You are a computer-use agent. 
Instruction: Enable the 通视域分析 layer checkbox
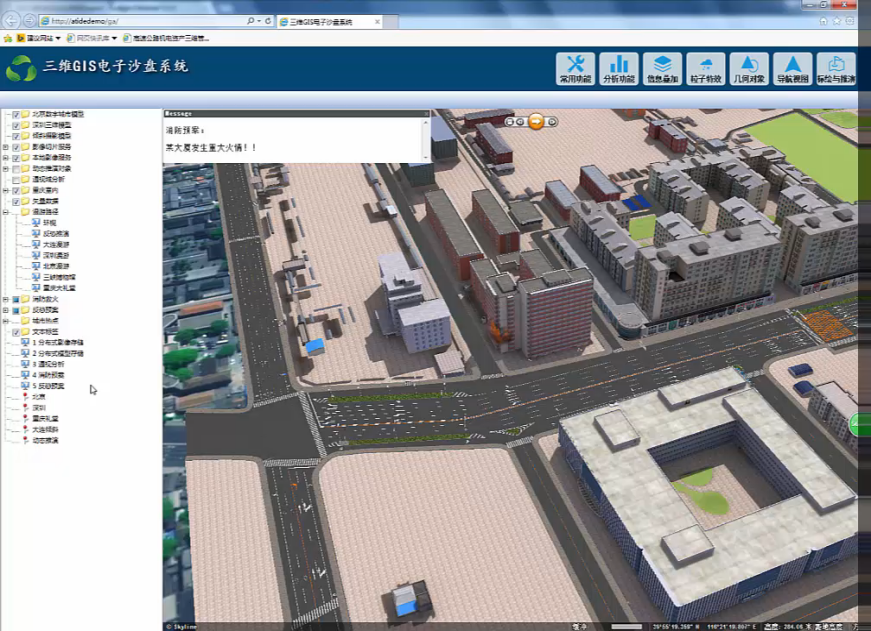click(16, 179)
